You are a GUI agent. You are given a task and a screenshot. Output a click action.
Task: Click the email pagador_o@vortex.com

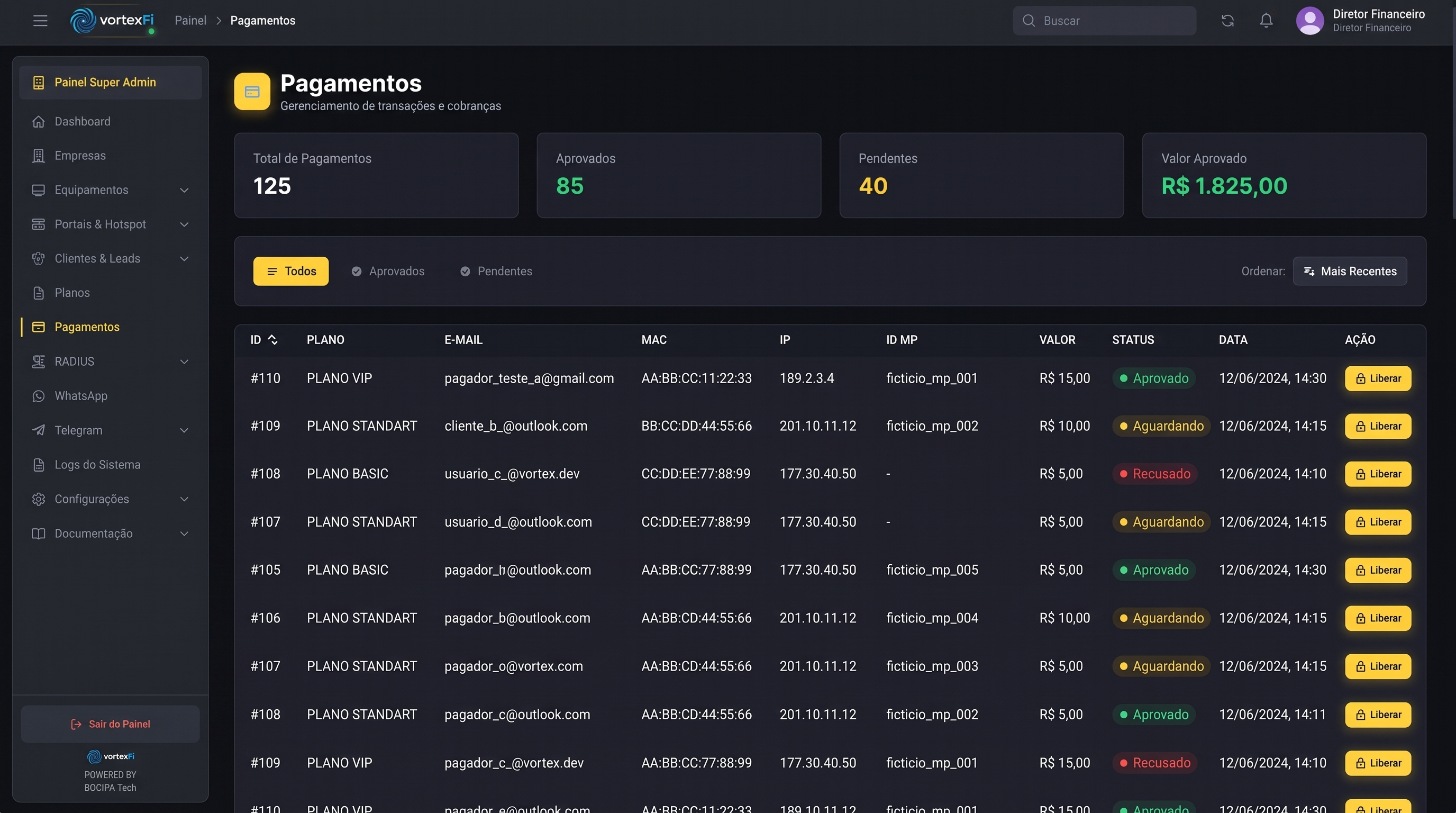point(513,666)
